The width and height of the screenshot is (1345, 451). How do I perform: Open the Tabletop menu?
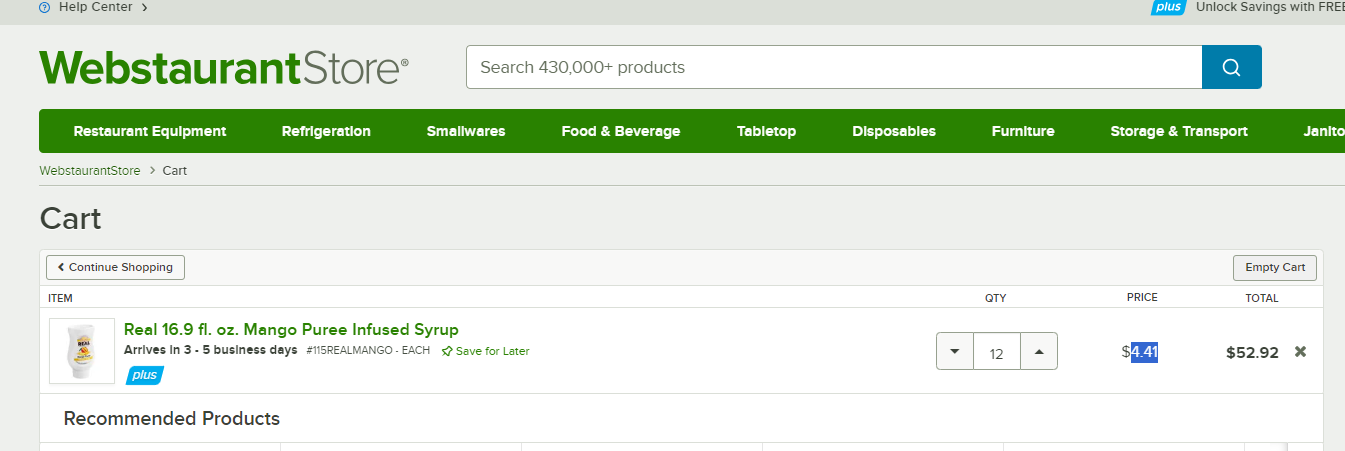point(766,131)
